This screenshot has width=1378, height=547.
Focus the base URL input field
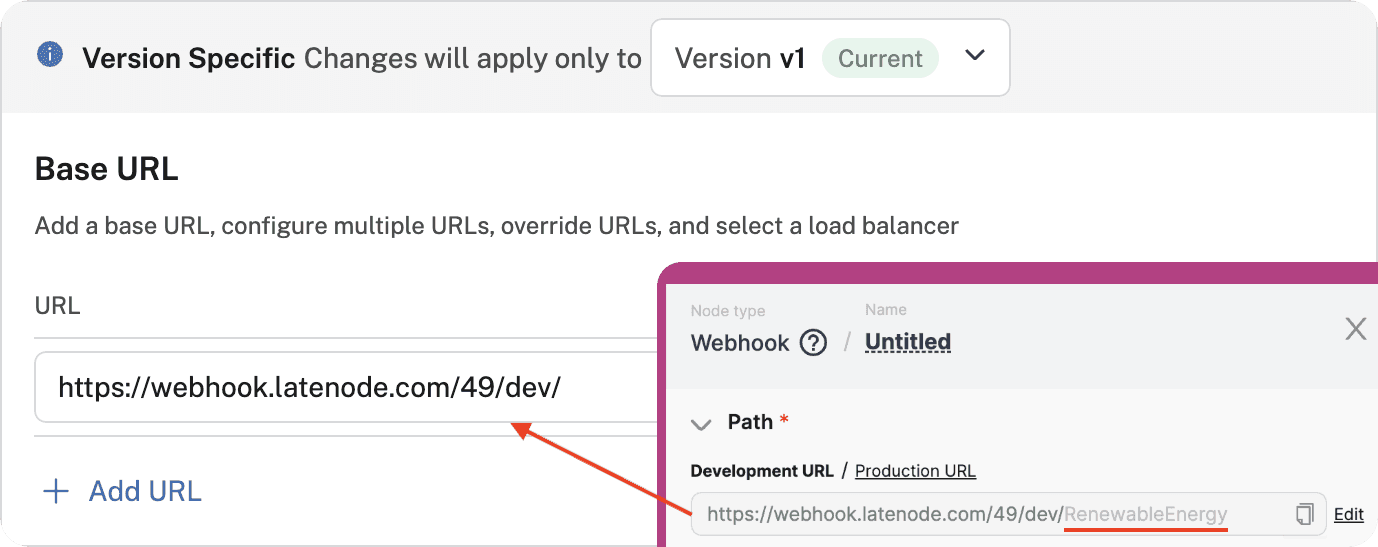pos(340,387)
